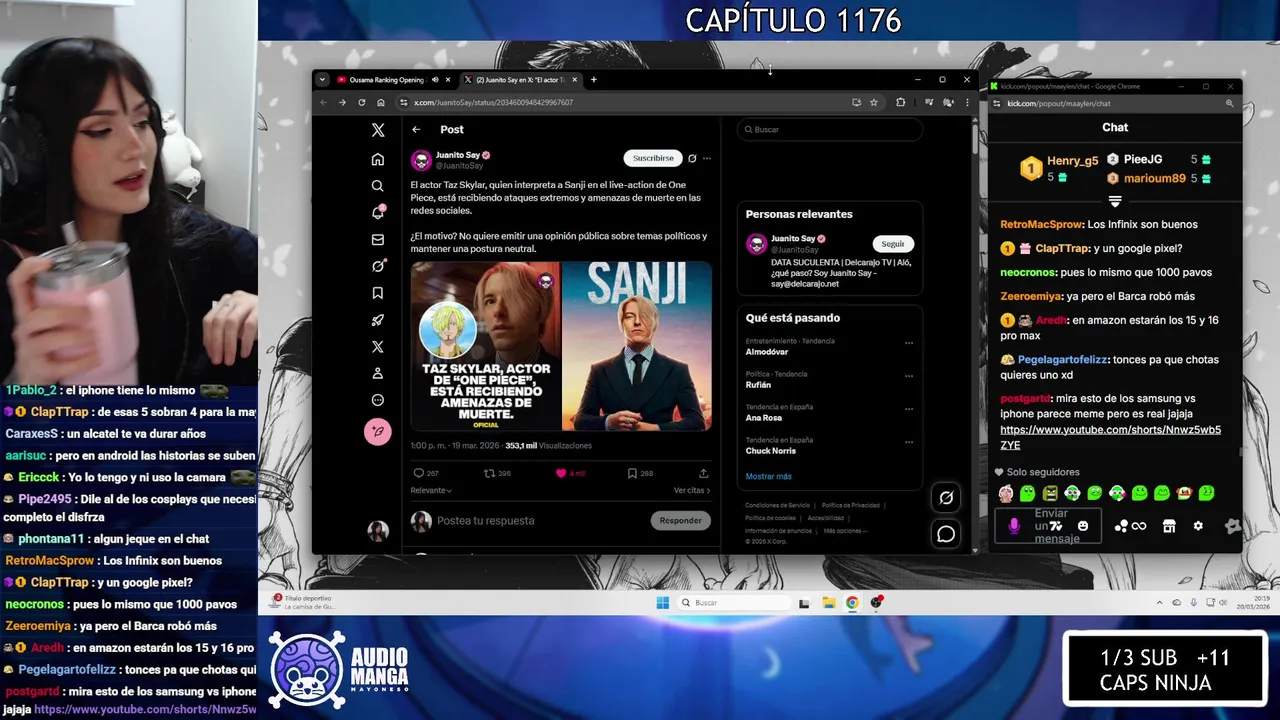Show hidden system tray icons chevron
The image size is (1280, 720).
[1160, 602]
